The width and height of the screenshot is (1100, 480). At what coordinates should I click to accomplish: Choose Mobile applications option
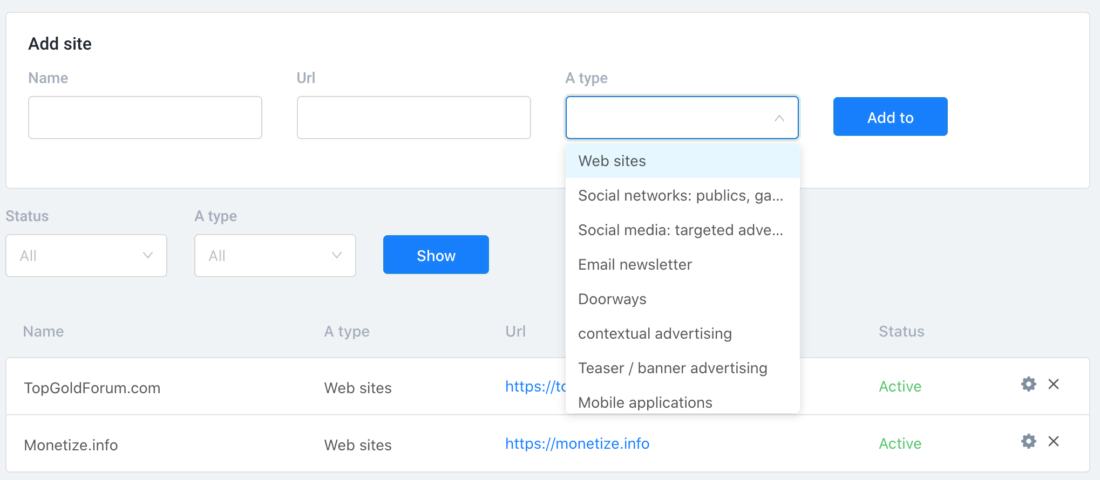683,401
